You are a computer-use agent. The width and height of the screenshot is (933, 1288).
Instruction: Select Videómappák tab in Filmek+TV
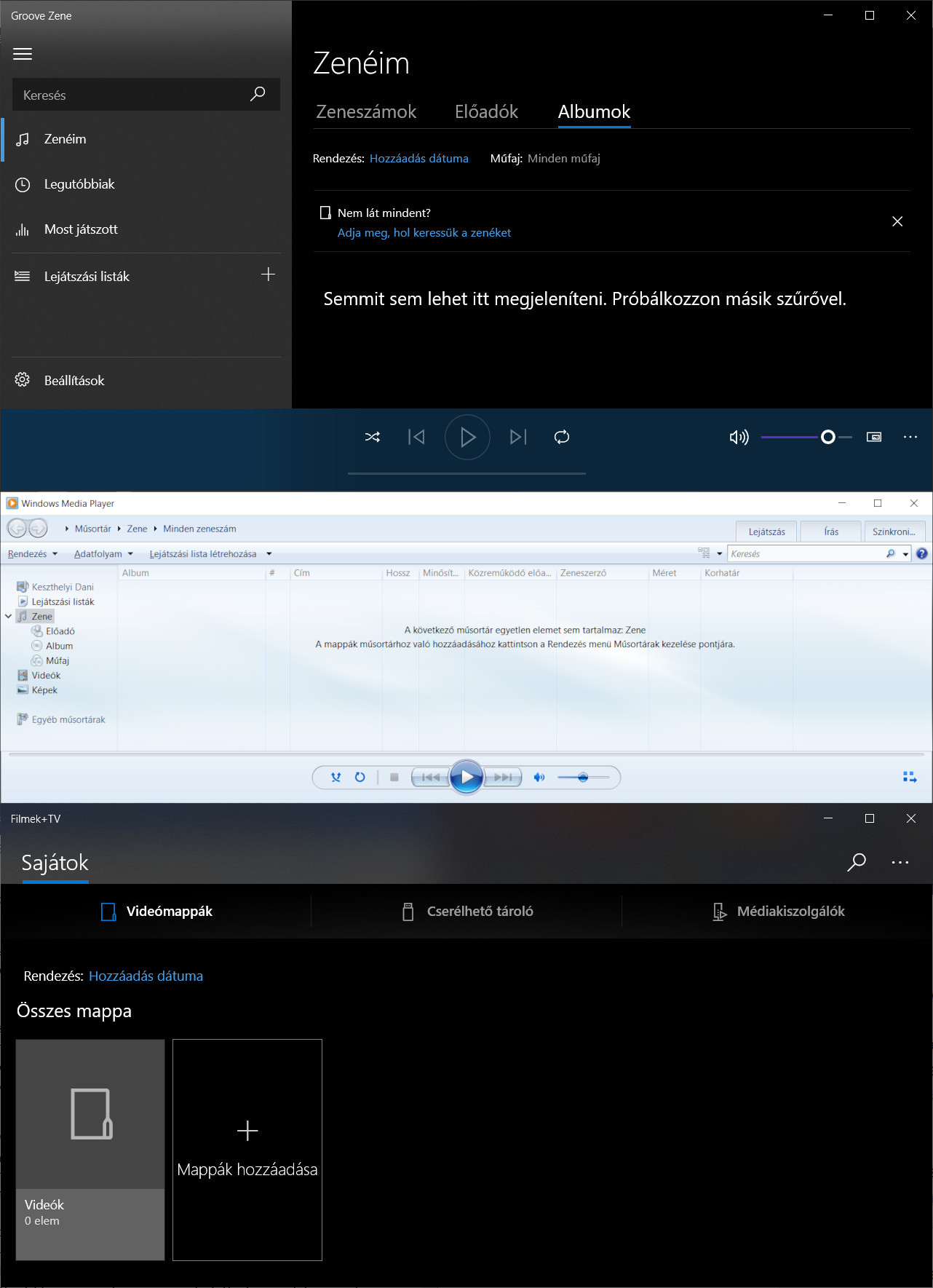(x=156, y=912)
